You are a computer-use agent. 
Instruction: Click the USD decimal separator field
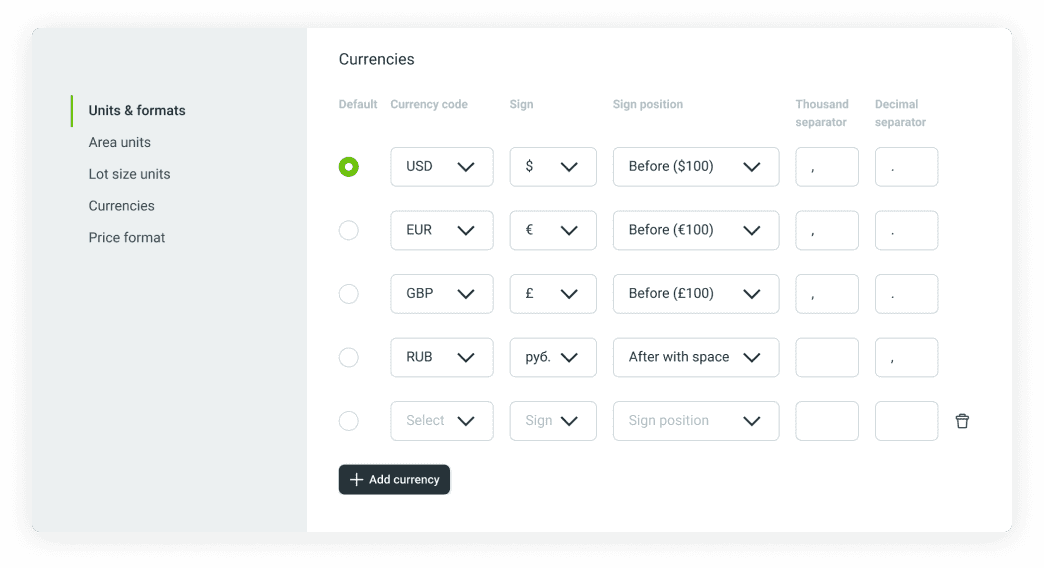[x=906, y=167]
